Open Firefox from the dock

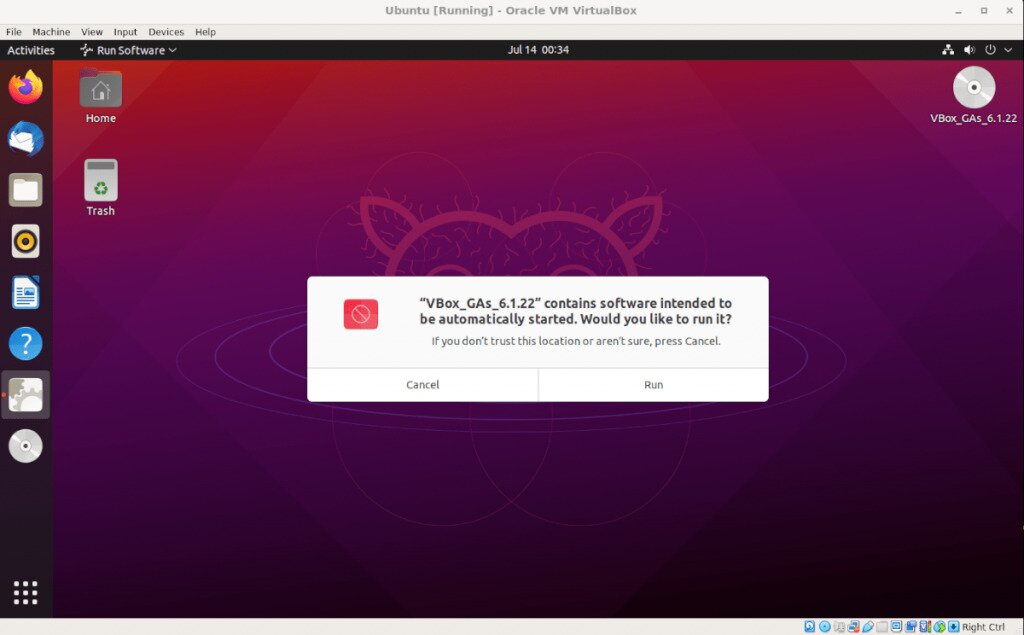point(25,88)
